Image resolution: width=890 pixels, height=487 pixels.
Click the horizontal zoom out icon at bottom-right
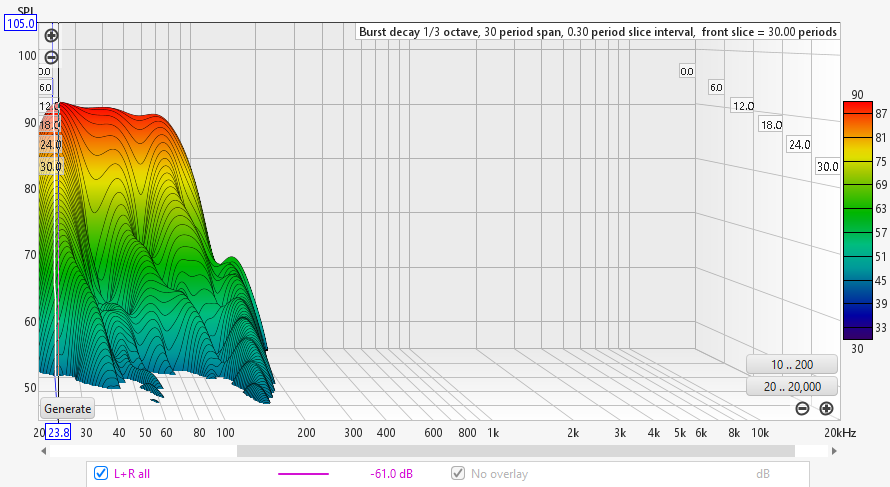point(802,408)
